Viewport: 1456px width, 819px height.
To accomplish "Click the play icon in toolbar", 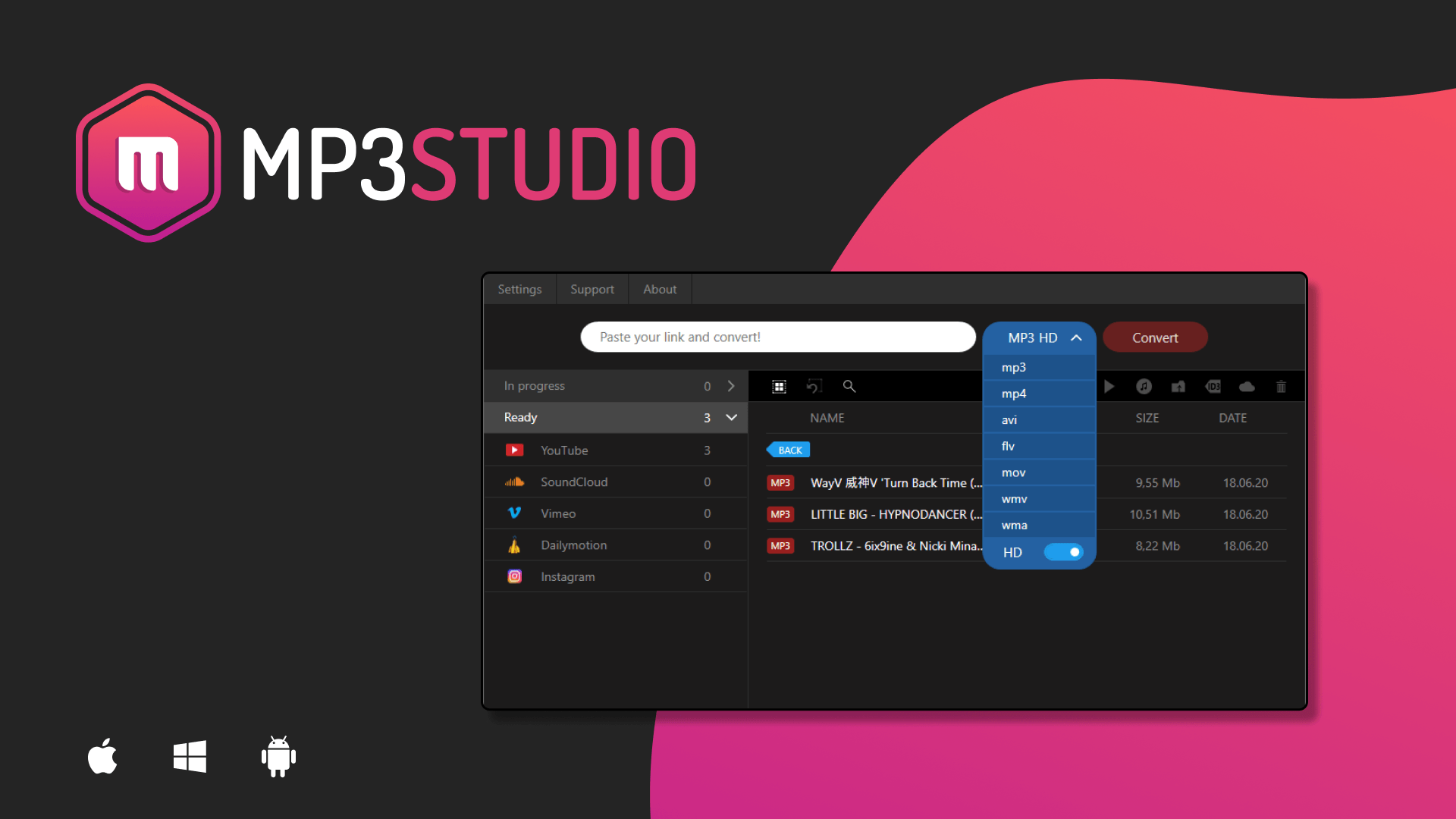I will [x=1109, y=387].
